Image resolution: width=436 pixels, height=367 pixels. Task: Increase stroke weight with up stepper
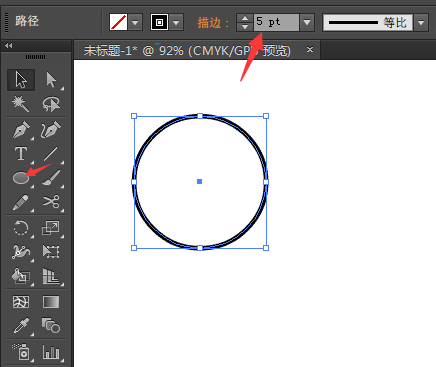[x=245, y=18]
